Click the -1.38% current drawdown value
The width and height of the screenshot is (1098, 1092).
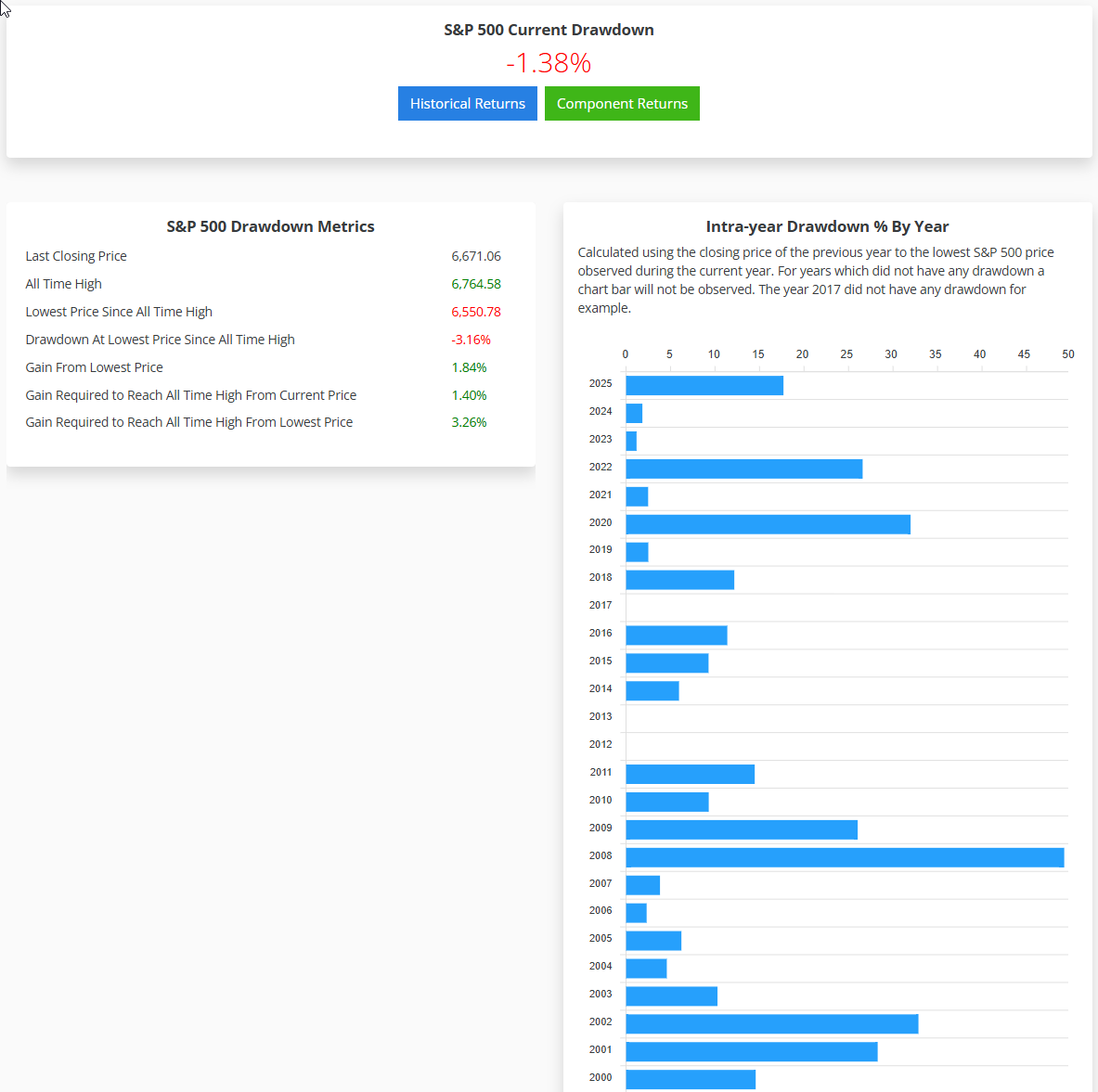click(x=549, y=63)
